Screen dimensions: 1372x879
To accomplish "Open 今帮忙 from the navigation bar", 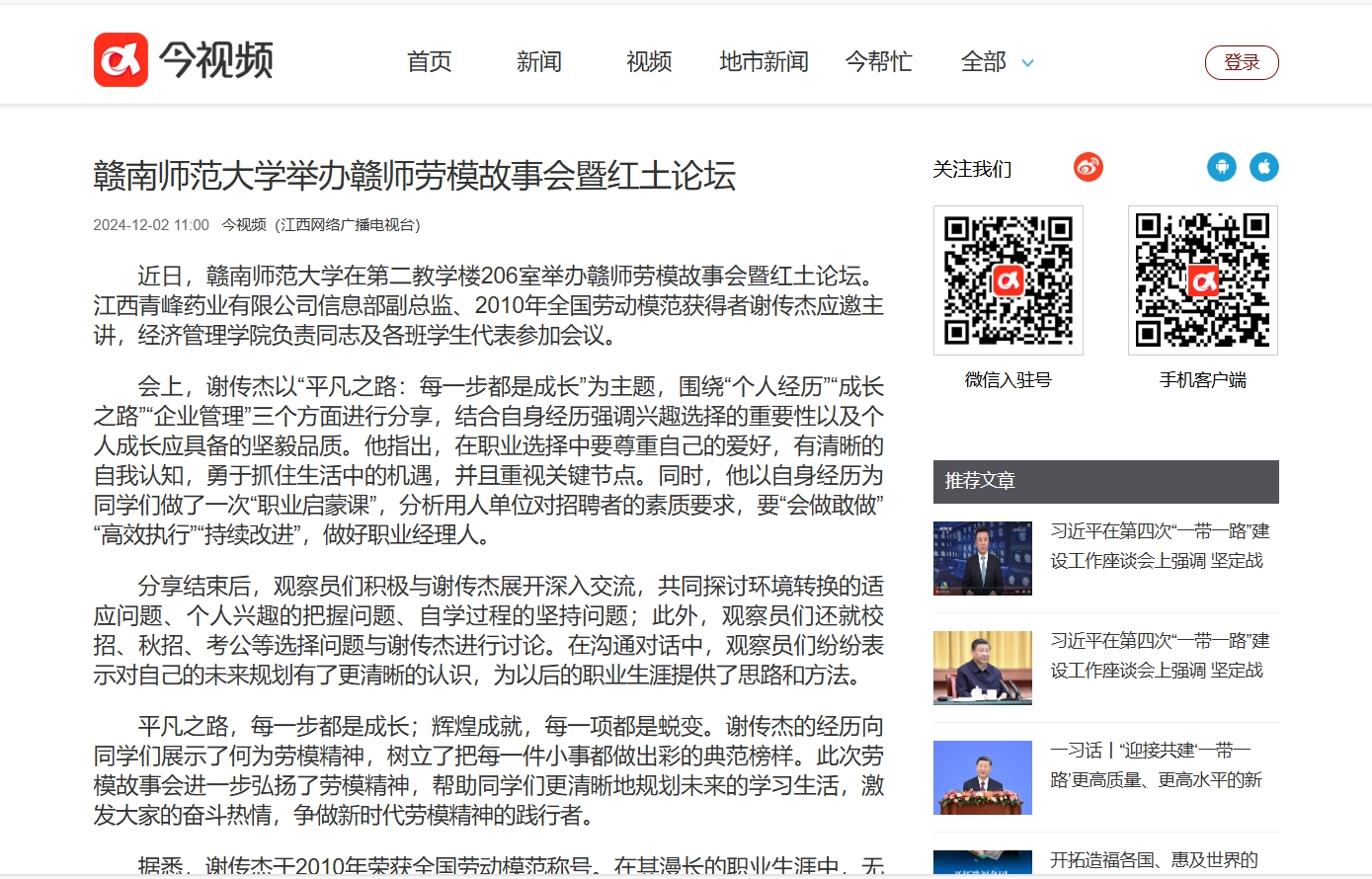I will click(878, 62).
